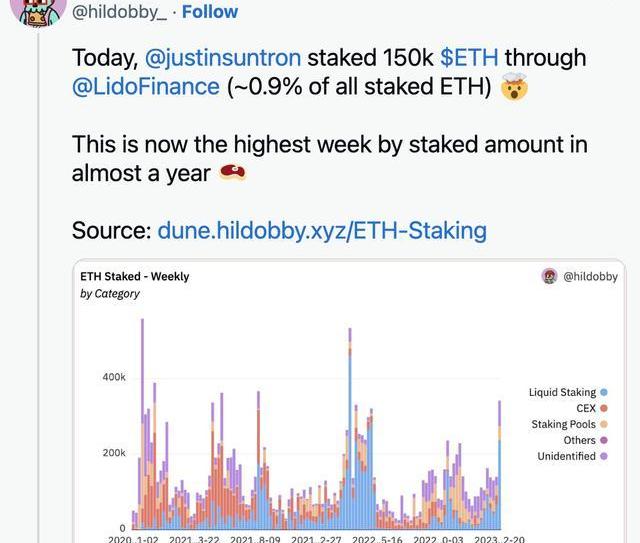Toggle the CEX legend dot

604,409
